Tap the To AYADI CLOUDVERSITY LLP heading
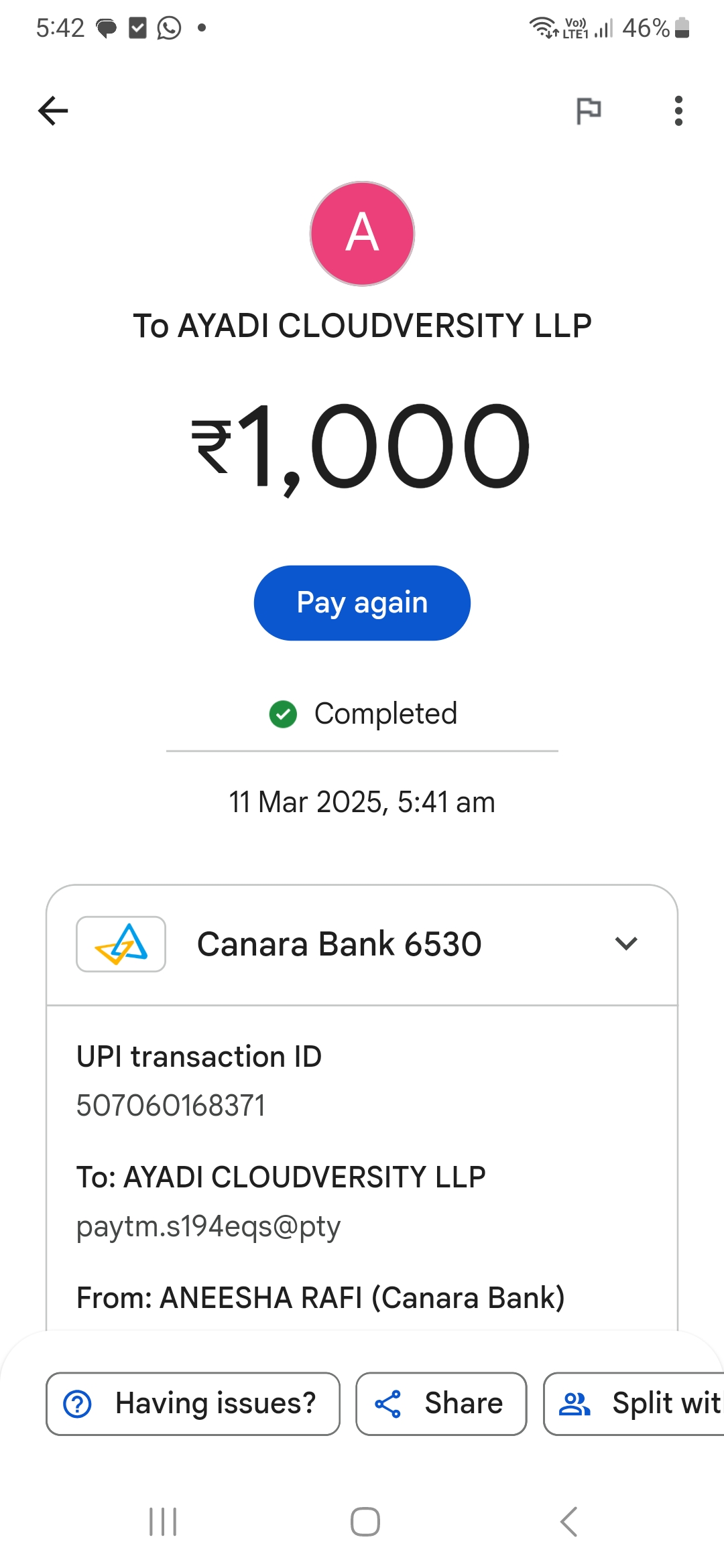The width and height of the screenshot is (724, 1568). pos(362,326)
